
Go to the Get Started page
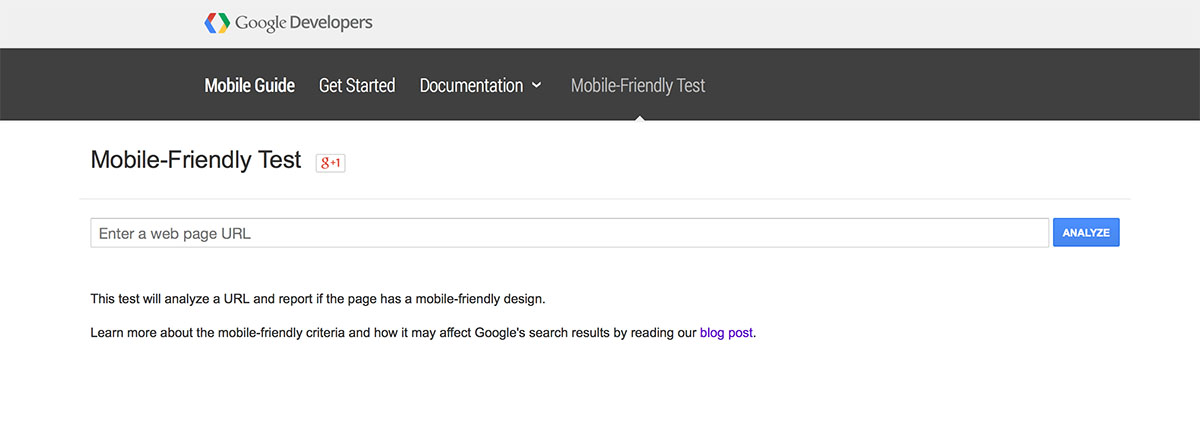(357, 85)
